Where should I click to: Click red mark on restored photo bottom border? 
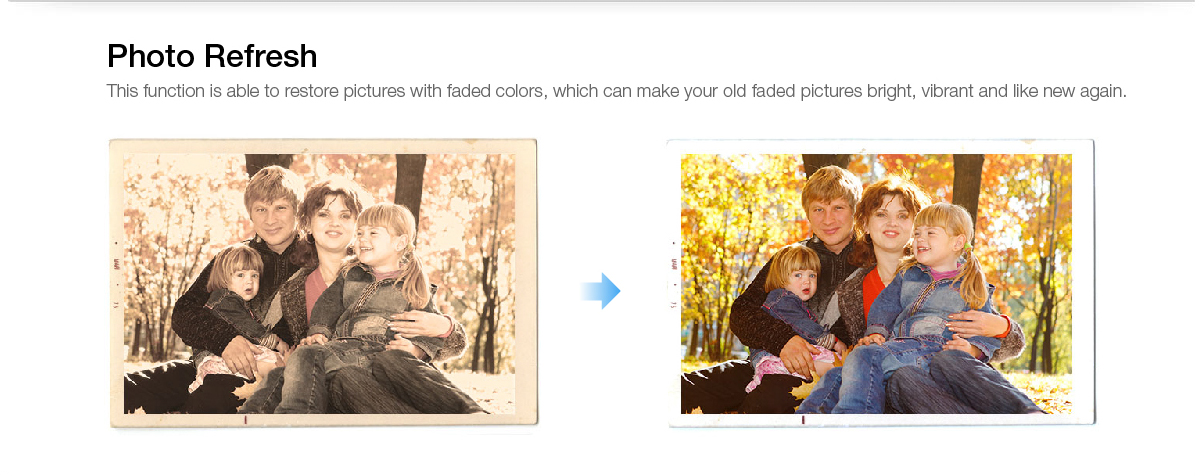[x=802, y=420]
